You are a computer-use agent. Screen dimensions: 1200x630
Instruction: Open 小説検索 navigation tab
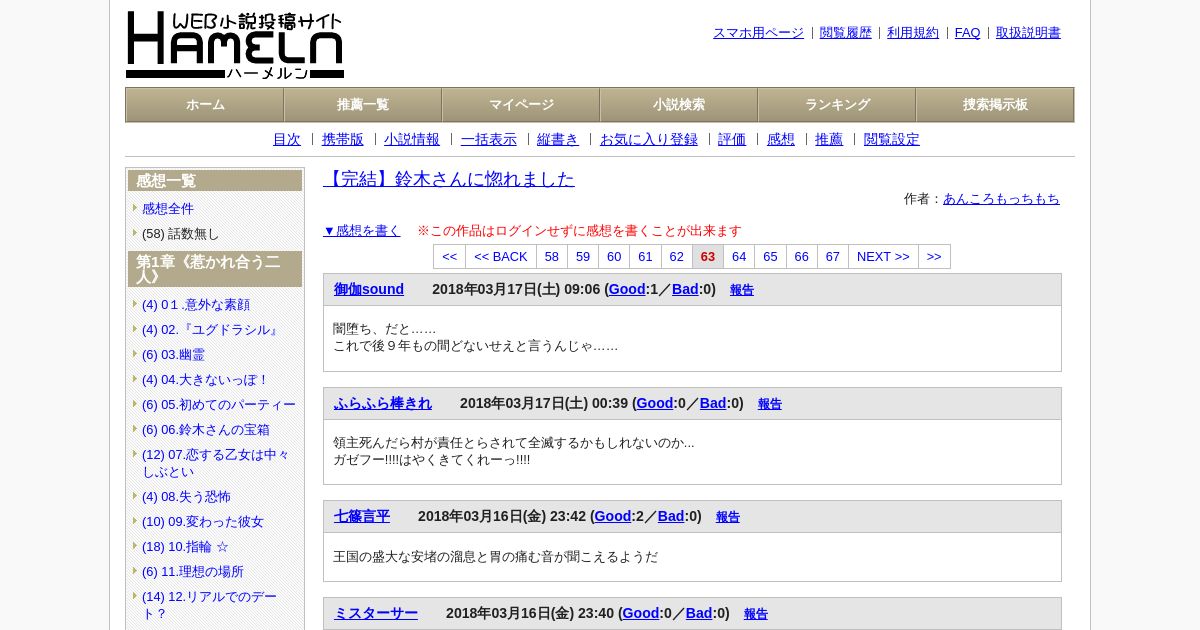[679, 105]
